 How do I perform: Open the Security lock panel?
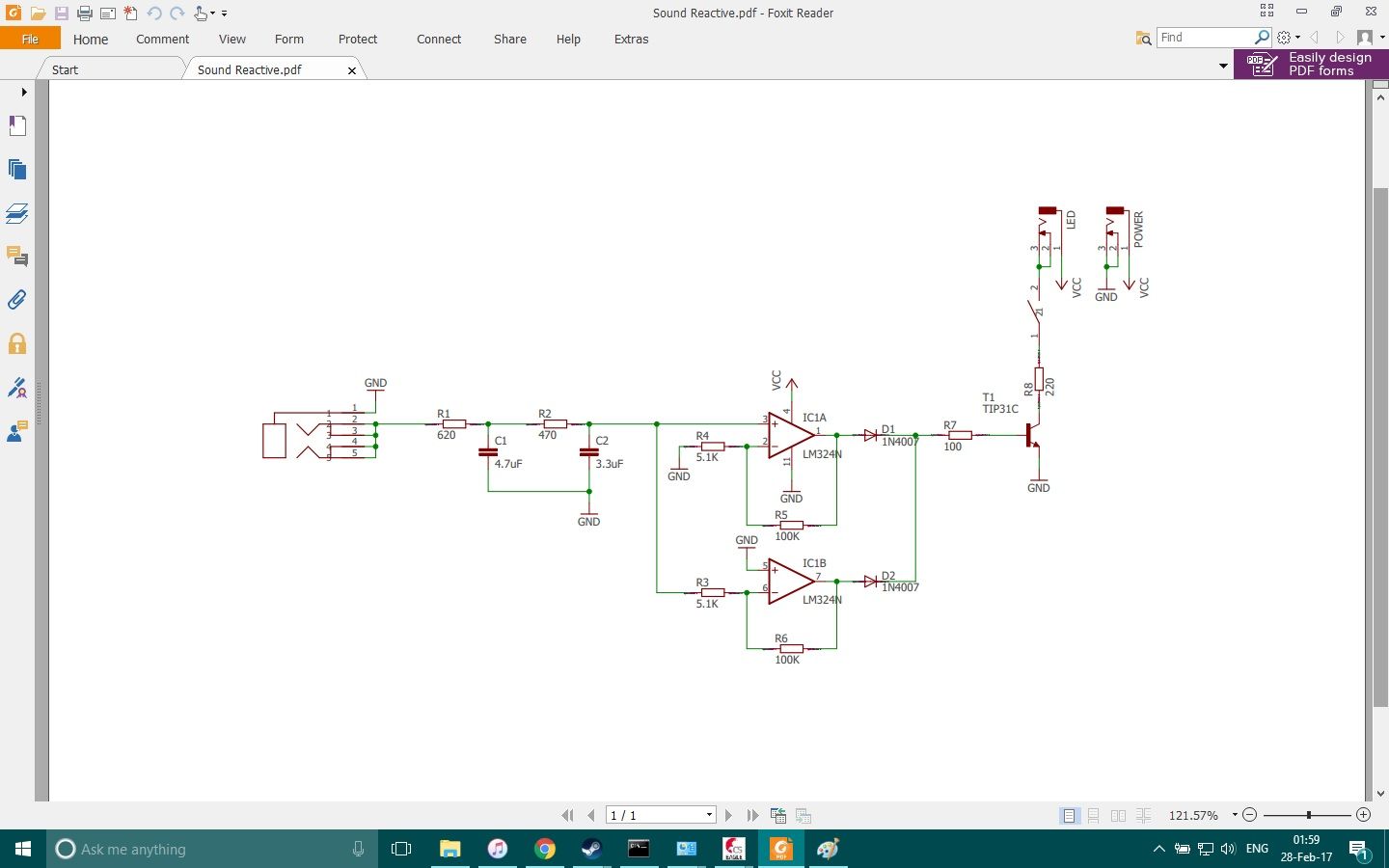tap(16, 343)
